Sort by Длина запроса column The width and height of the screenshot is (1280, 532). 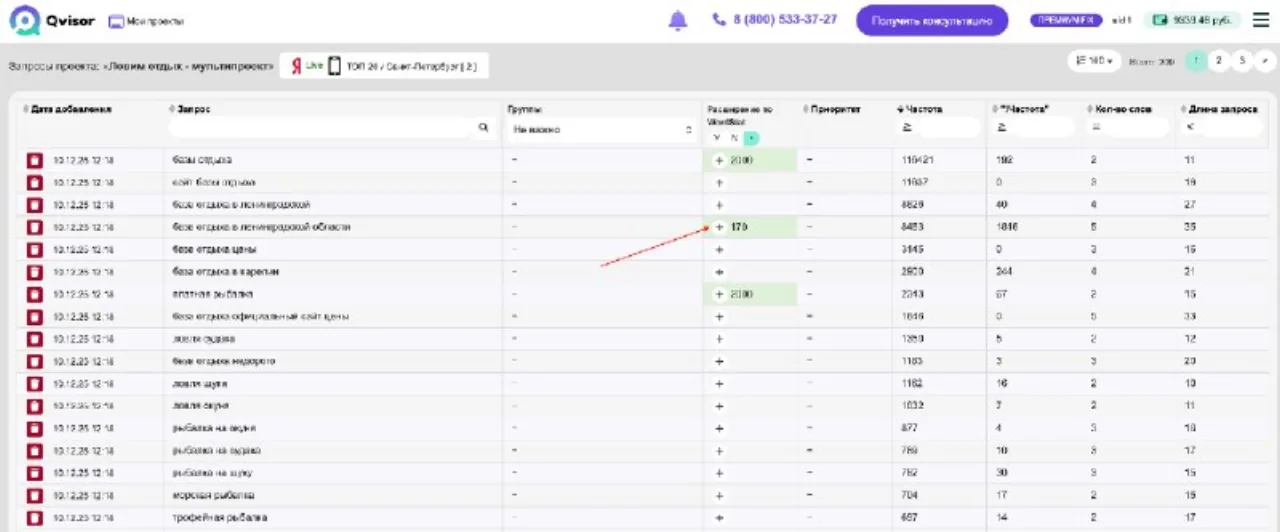(1219, 108)
